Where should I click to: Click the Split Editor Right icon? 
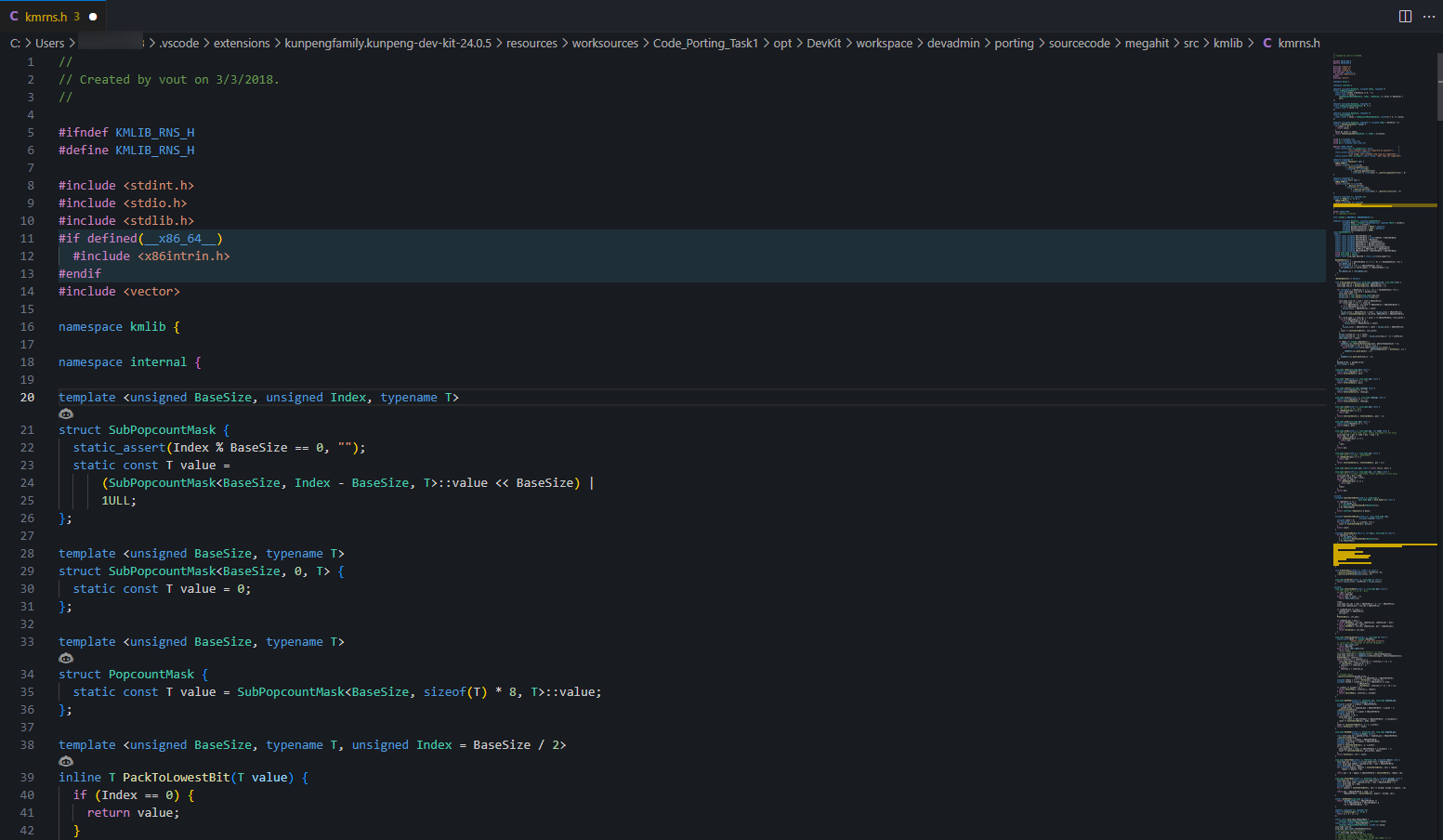(1405, 16)
